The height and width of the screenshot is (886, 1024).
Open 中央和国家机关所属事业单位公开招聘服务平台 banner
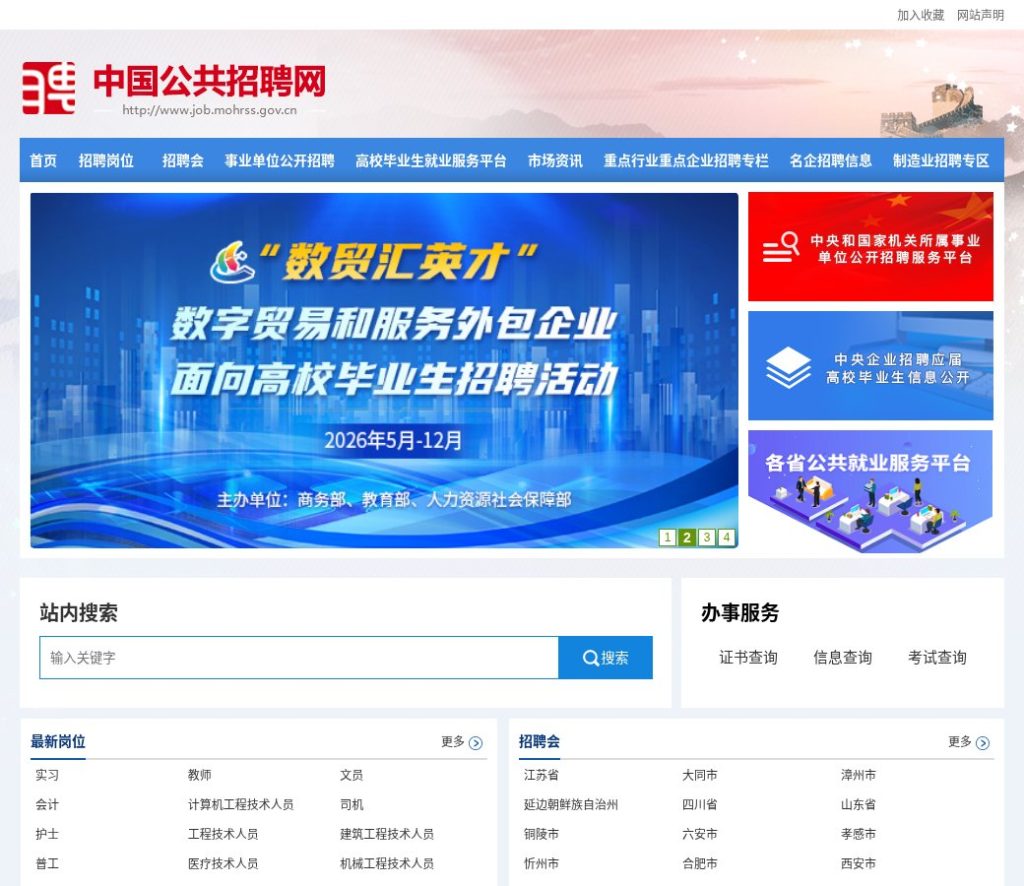point(871,247)
